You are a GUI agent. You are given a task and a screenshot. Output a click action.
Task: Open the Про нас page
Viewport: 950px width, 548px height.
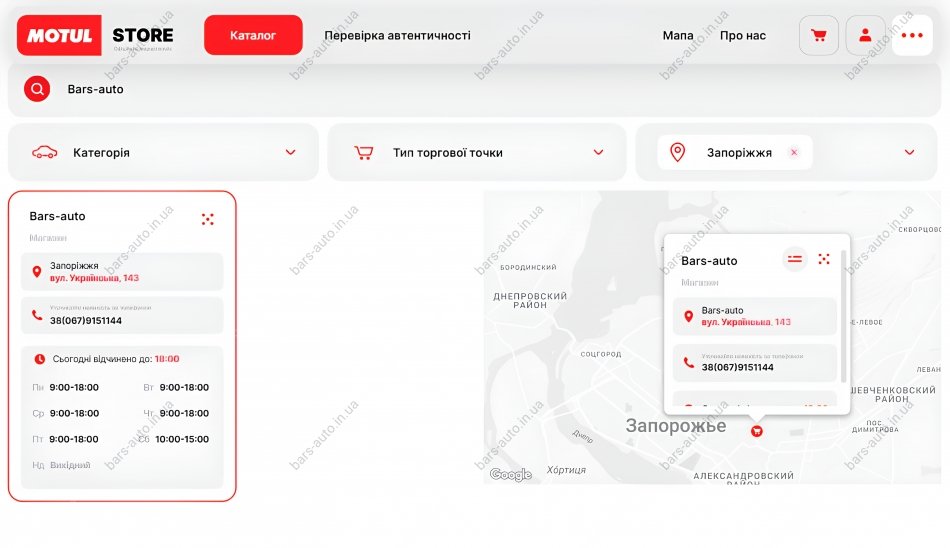click(x=743, y=35)
